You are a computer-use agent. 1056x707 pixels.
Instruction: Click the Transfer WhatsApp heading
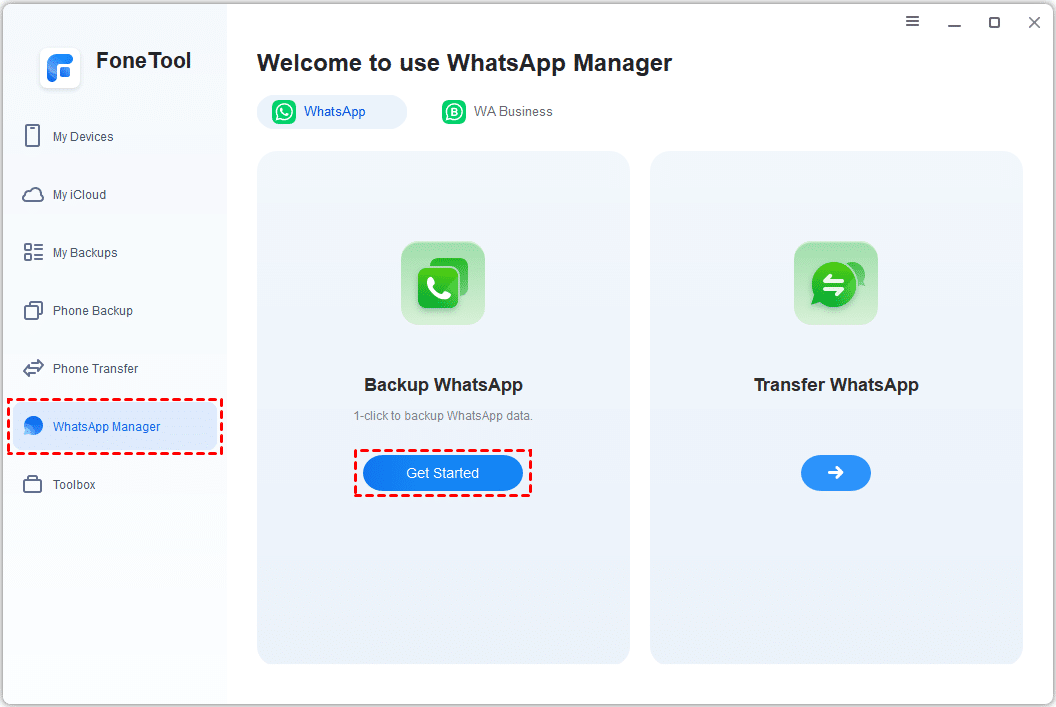tap(836, 384)
